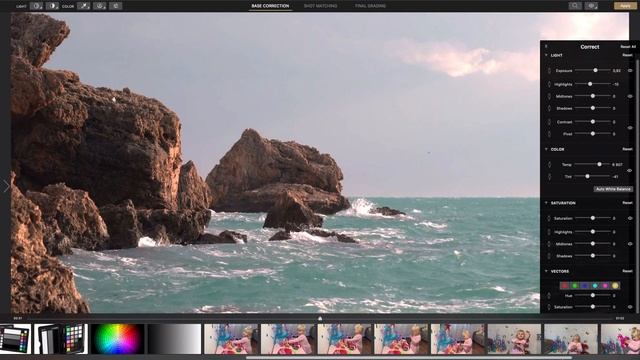
Task: Select the color checker chart thumbnail
Action: pyautogui.click(x=61, y=339)
